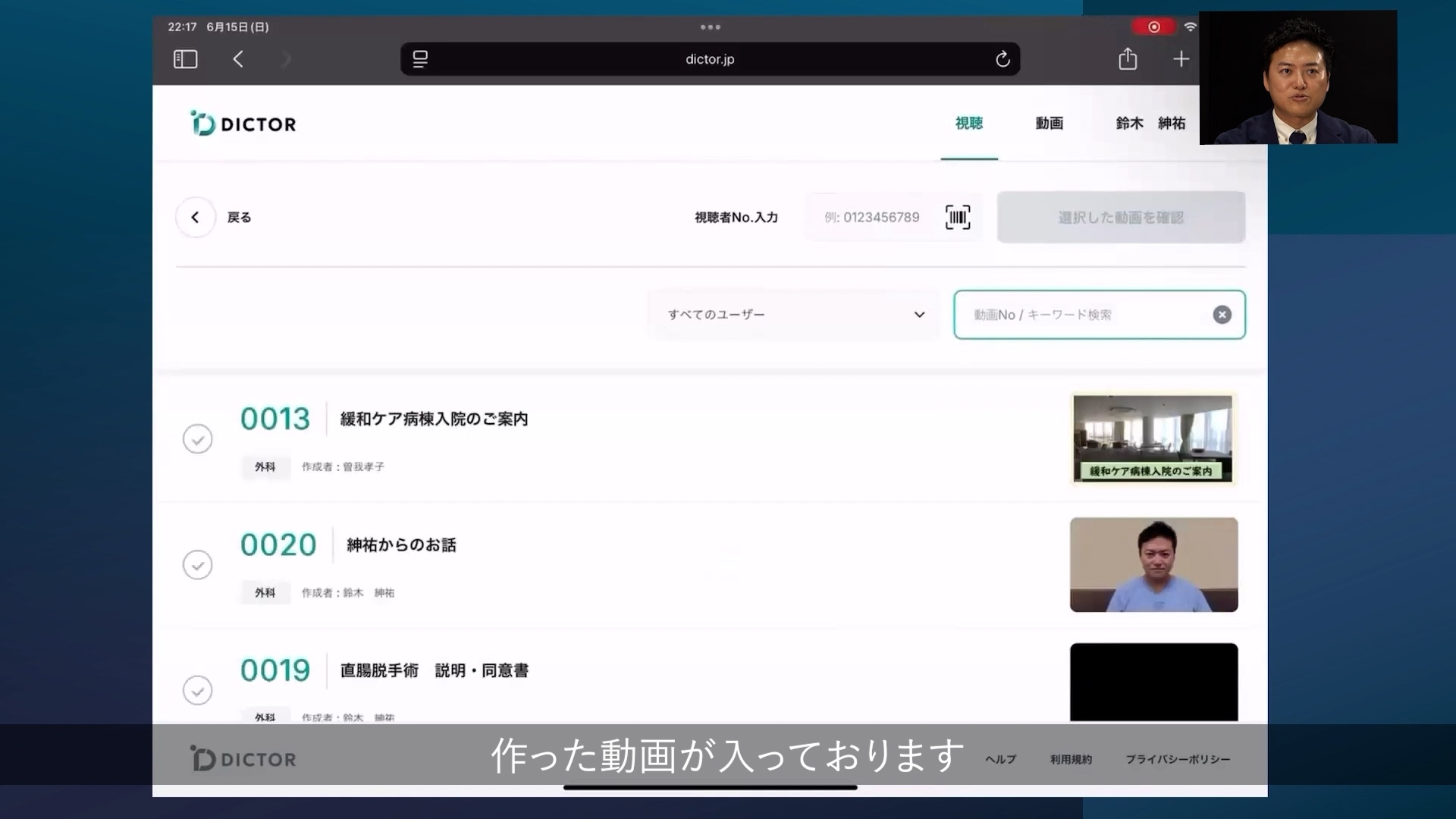The width and height of the screenshot is (1456, 819).
Task: Focus the 視聴者No. input field
Action: click(872, 218)
